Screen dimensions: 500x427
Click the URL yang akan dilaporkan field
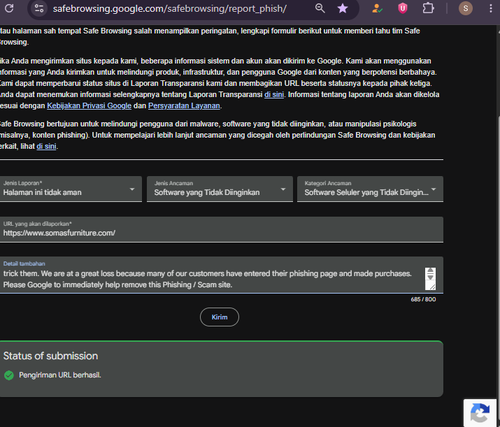point(221,229)
